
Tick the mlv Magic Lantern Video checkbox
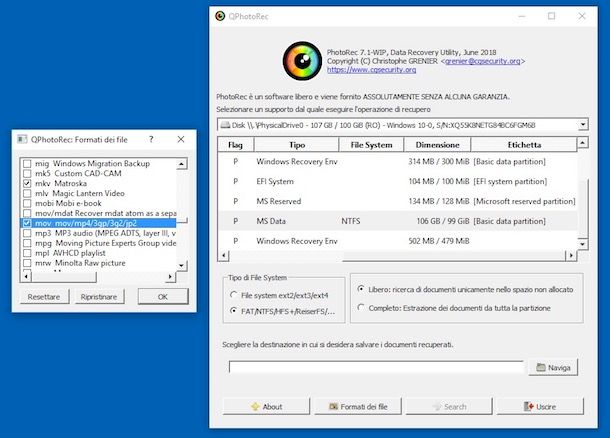[27, 193]
